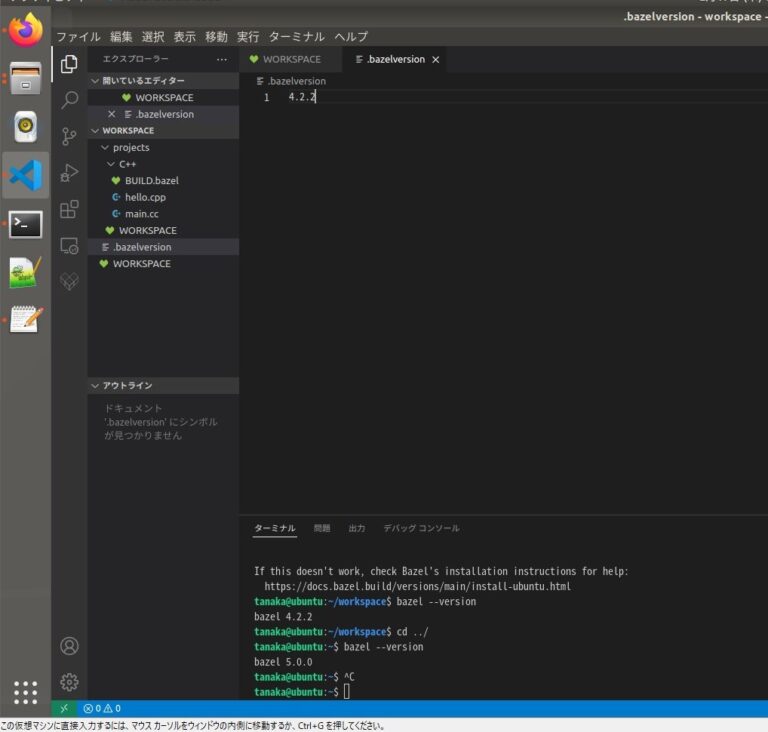
Task: Open the ターミナル menu in menu bar
Action: 297,37
